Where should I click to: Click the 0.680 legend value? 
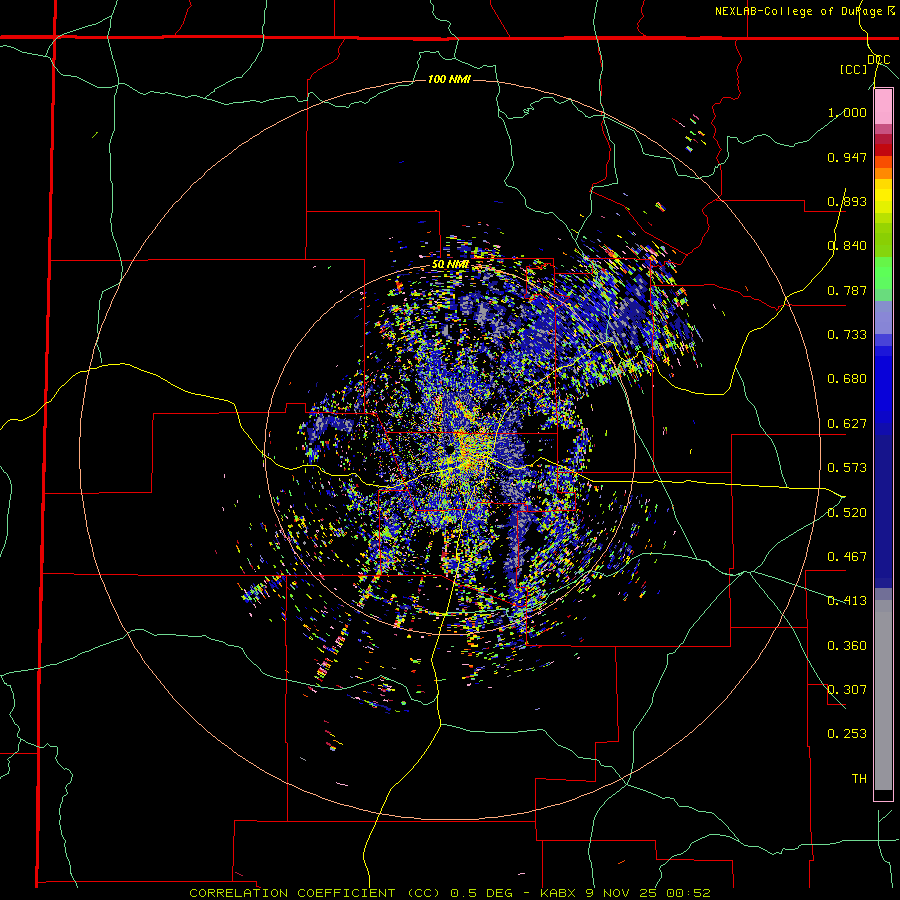pos(847,379)
